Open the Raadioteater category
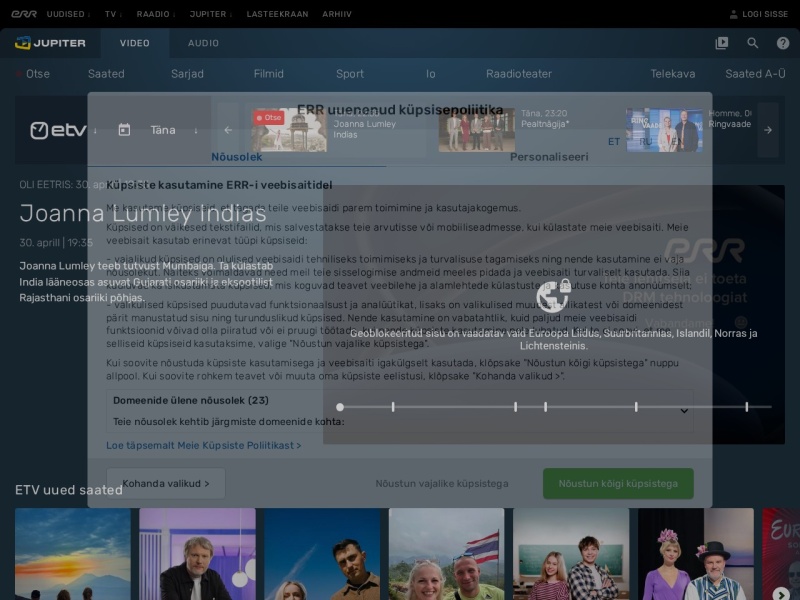This screenshot has height=600, width=800. tap(519, 73)
